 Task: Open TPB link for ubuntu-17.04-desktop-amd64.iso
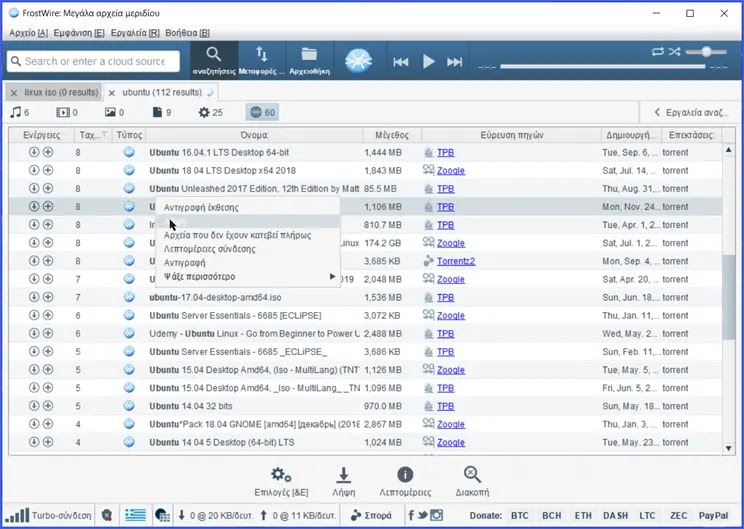[x=445, y=297]
